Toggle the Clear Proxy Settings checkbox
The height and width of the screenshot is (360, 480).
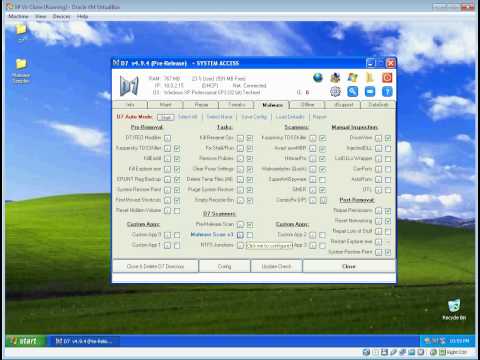[250, 169]
